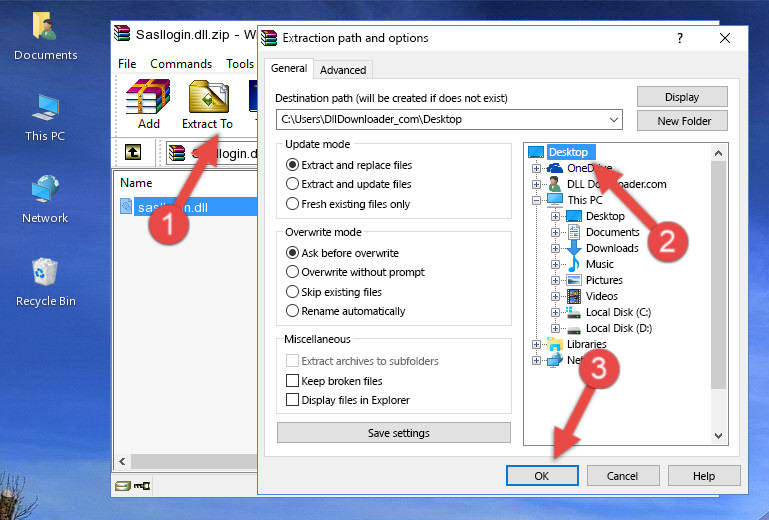
Task: Select the Downloads folder in tree
Action: (611, 248)
